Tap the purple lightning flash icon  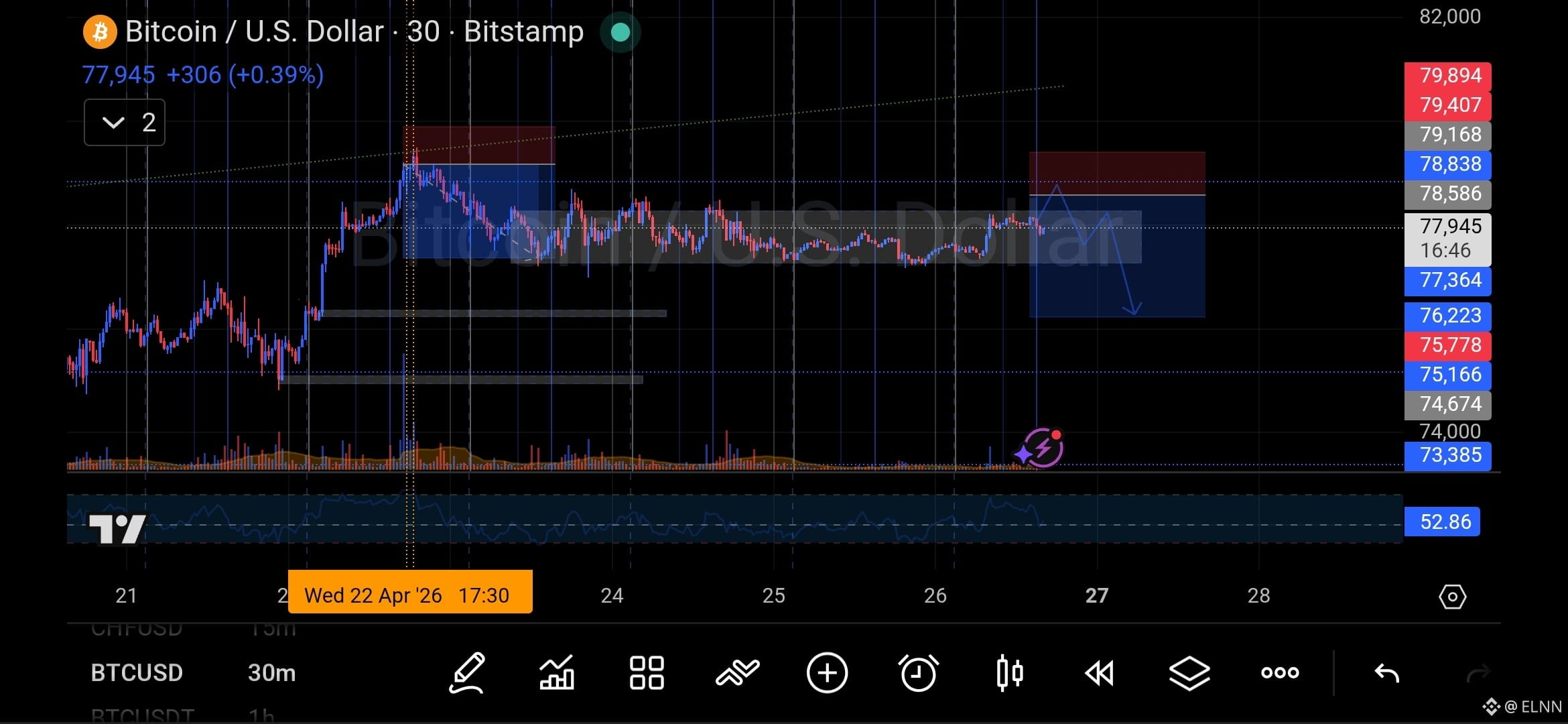(1042, 448)
